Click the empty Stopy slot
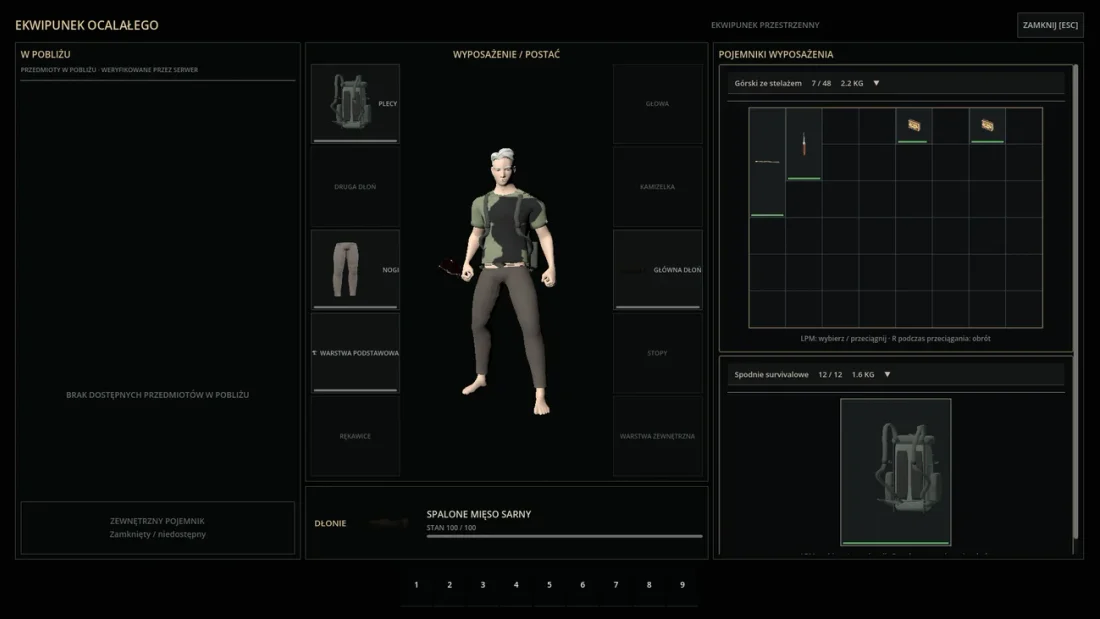The image size is (1100, 619). (x=657, y=353)
